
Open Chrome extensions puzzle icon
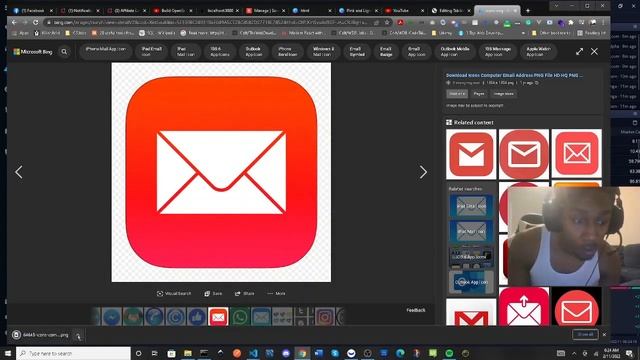pyautogui.click(x=571, y=22)
